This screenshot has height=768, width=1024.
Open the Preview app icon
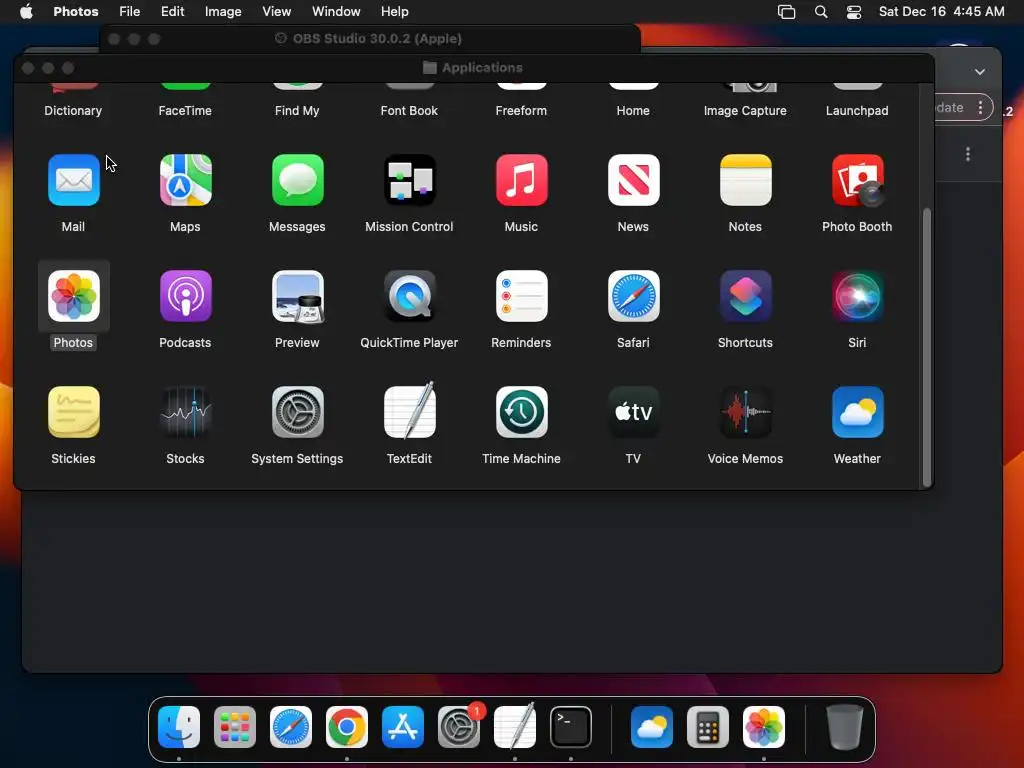coord(297,296)
